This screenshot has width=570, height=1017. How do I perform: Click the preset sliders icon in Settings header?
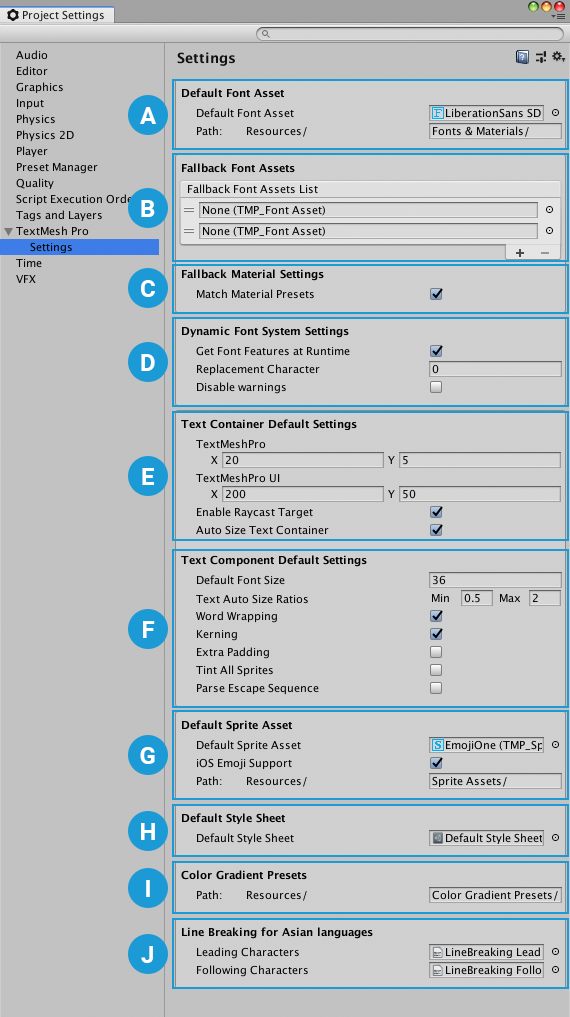coord(541,57)
